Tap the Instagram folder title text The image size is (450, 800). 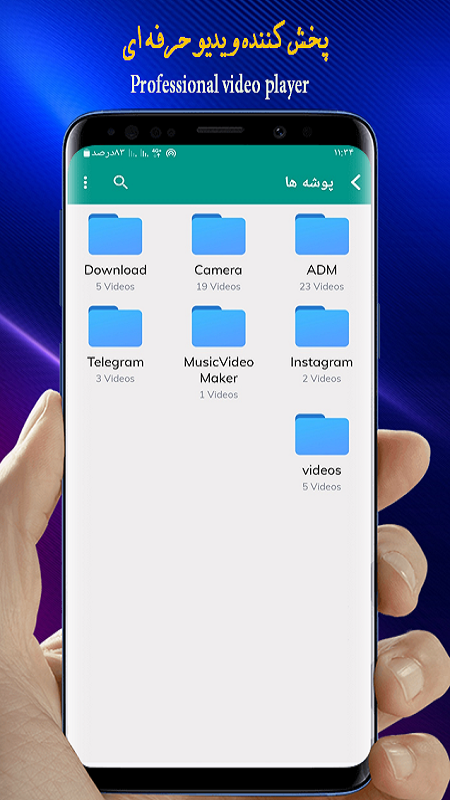tap(321, 362)
